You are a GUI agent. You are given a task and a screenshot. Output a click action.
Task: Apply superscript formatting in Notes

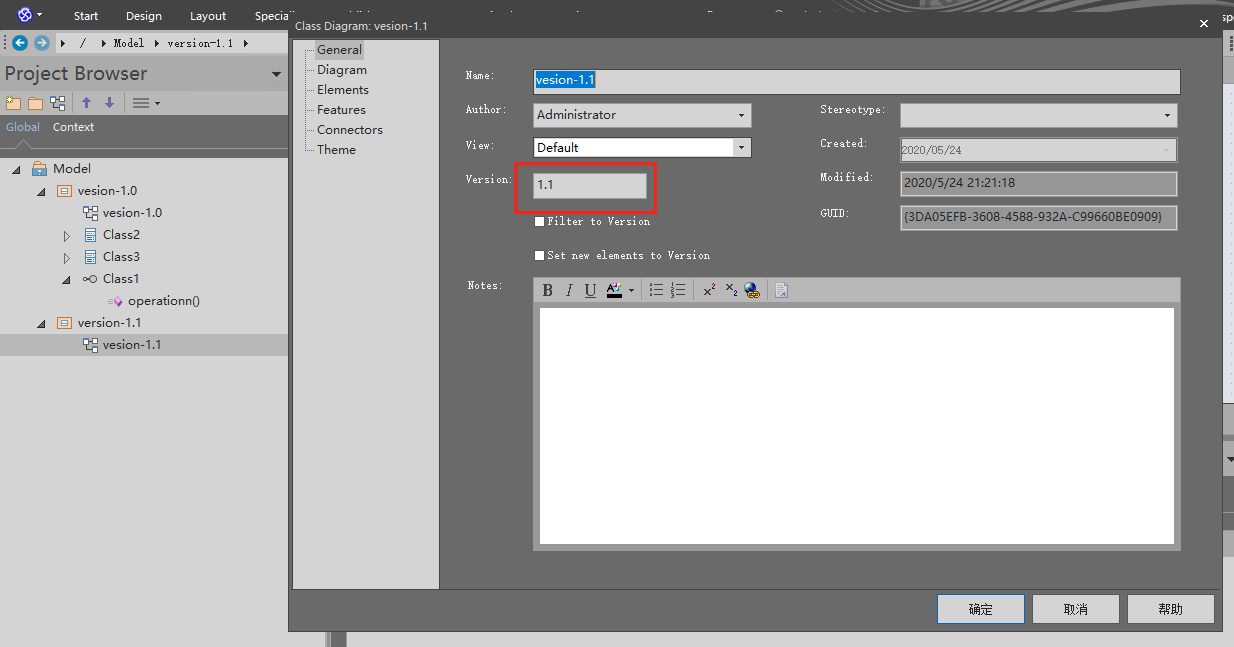(709, 290)
